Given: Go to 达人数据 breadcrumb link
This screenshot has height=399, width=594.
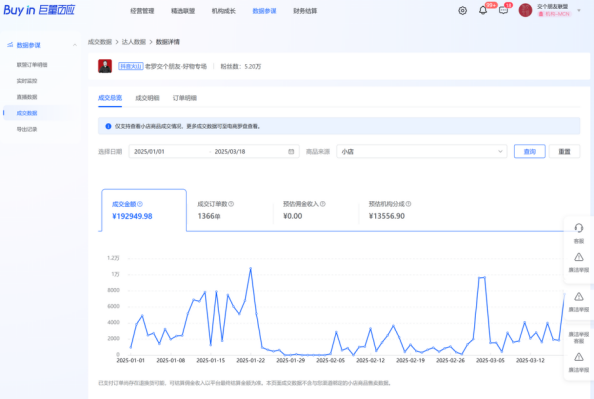Looking at the screenshot, I should (x=134, y=42).
